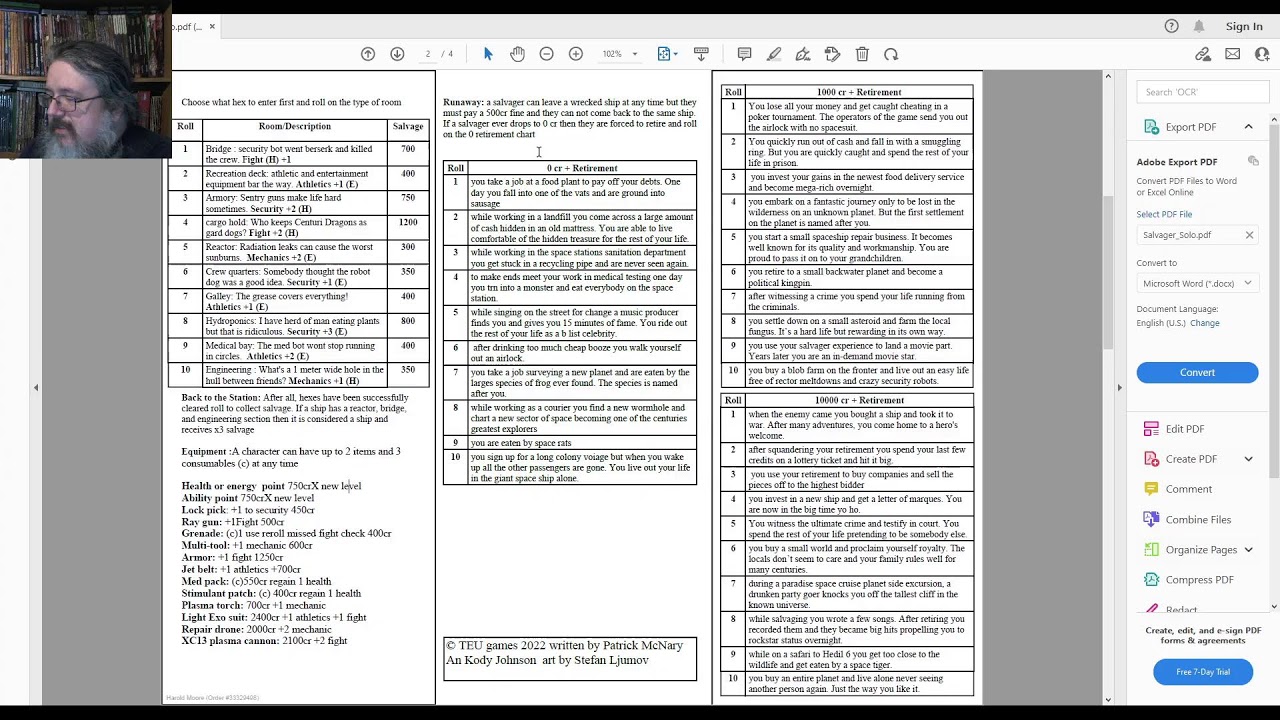Click the Change document language link
This screenshot has width=1280, height=720.
1204,323
